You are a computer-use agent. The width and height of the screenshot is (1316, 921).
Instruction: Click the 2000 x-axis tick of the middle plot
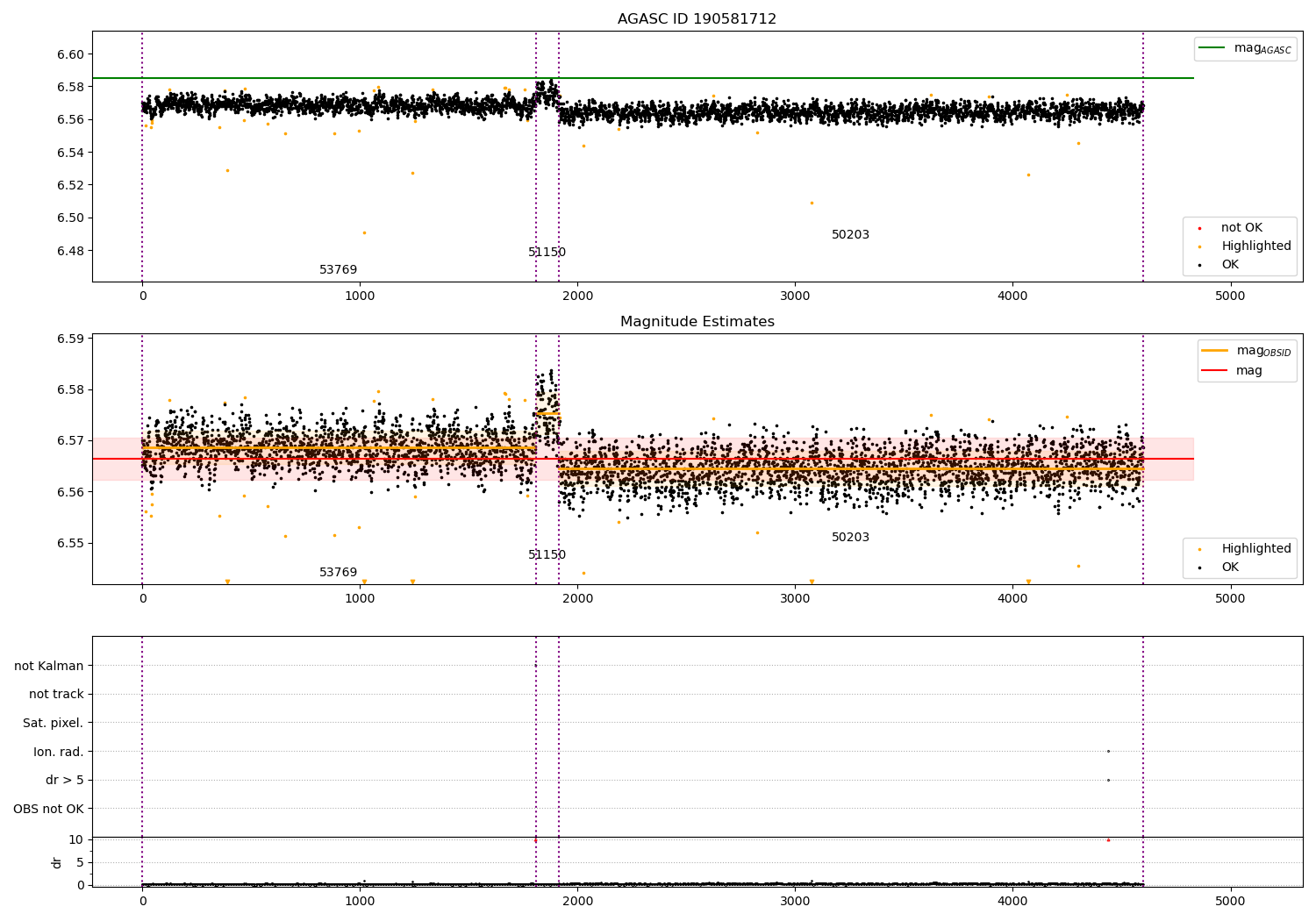coord(577,598)
